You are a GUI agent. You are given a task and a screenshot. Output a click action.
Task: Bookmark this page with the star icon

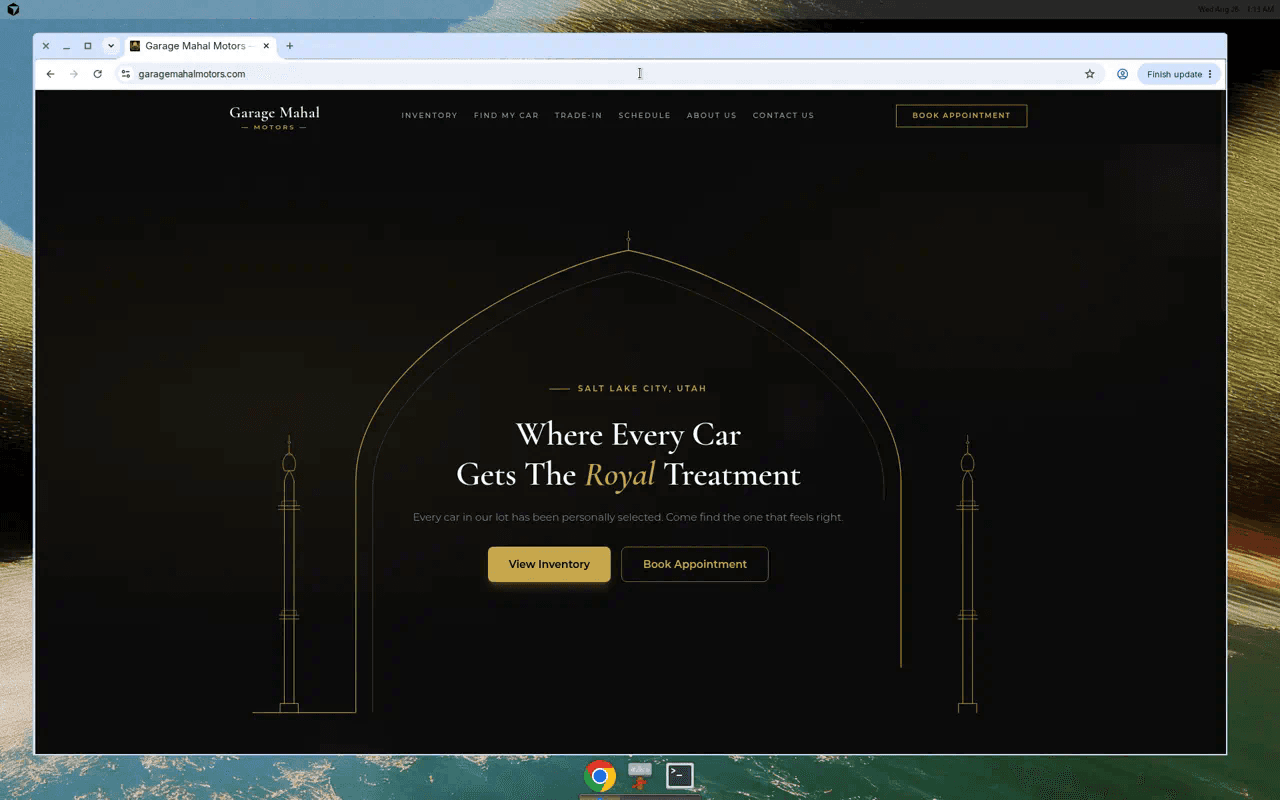(1090, 74)
